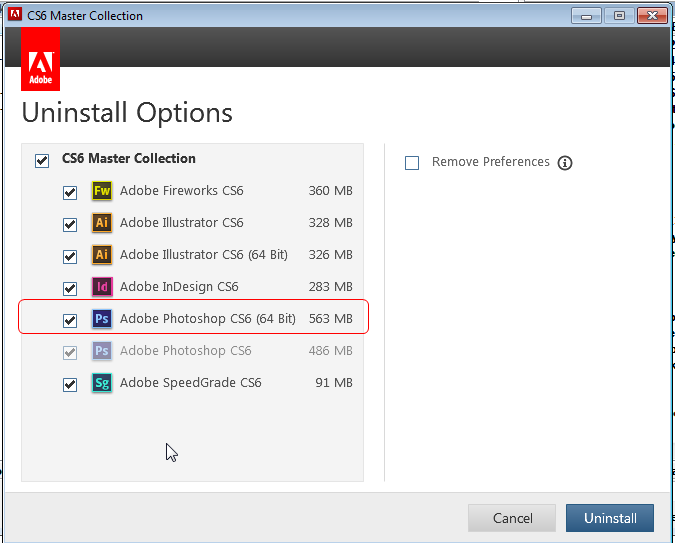Click the "283 MB" size value
This screenshot has height=543, width=675.
(331, 287)
